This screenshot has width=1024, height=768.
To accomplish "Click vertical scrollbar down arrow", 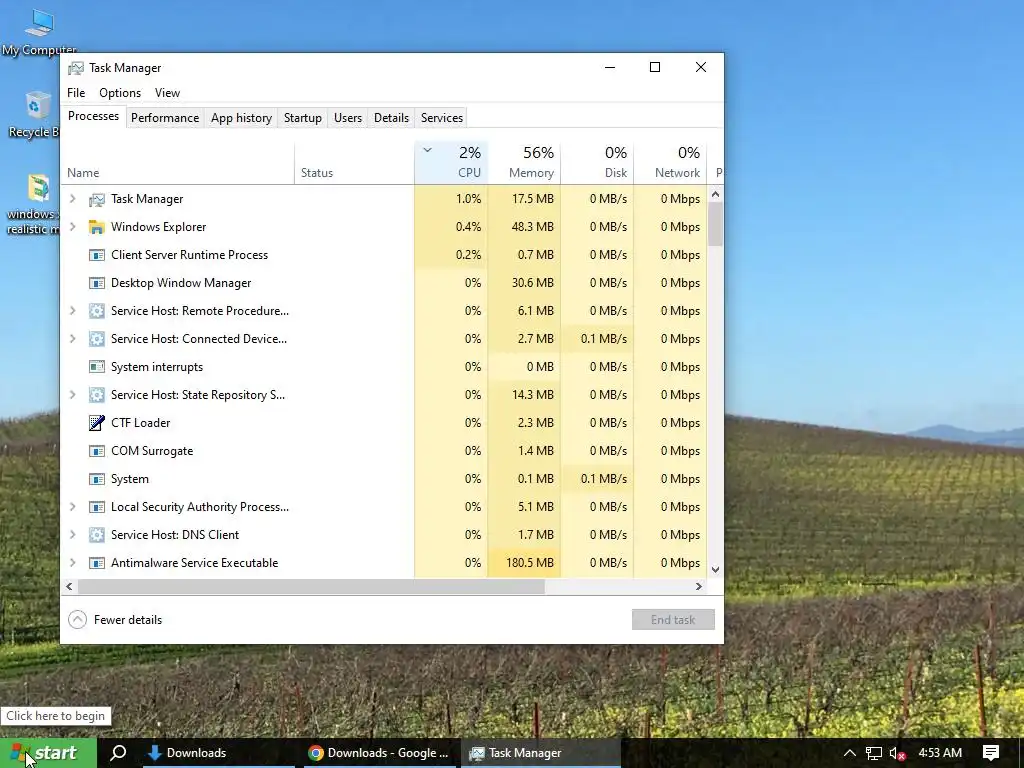I will click(715, 569).
